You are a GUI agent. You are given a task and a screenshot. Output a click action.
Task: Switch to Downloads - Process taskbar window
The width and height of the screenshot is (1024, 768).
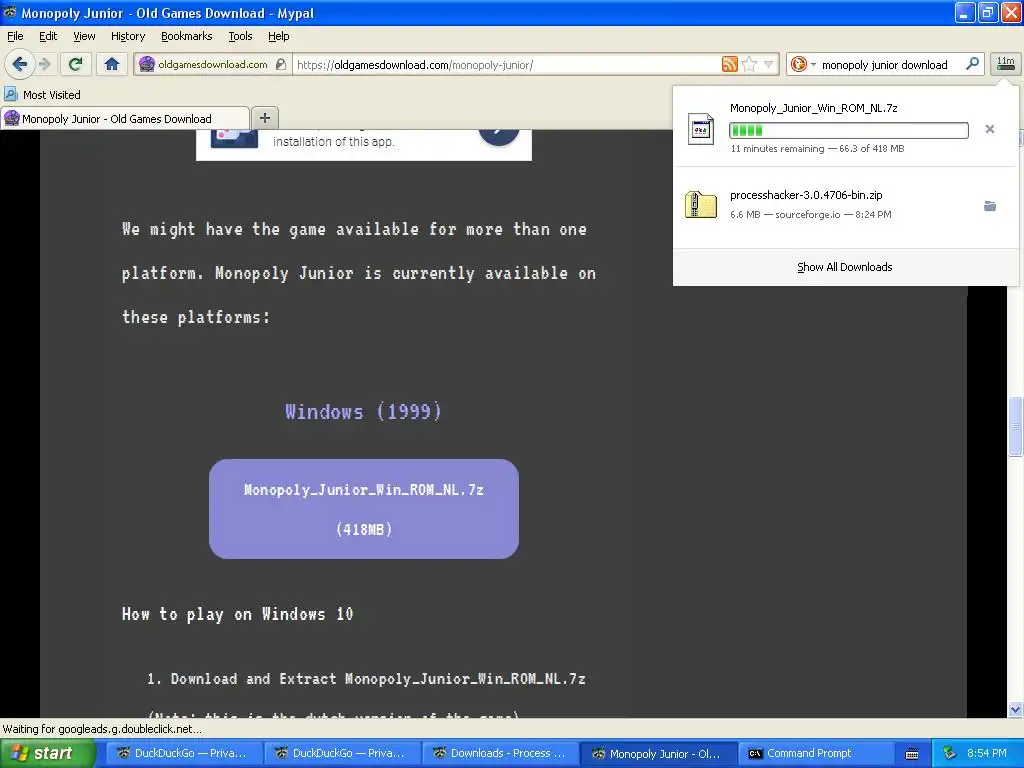(499, 754)
